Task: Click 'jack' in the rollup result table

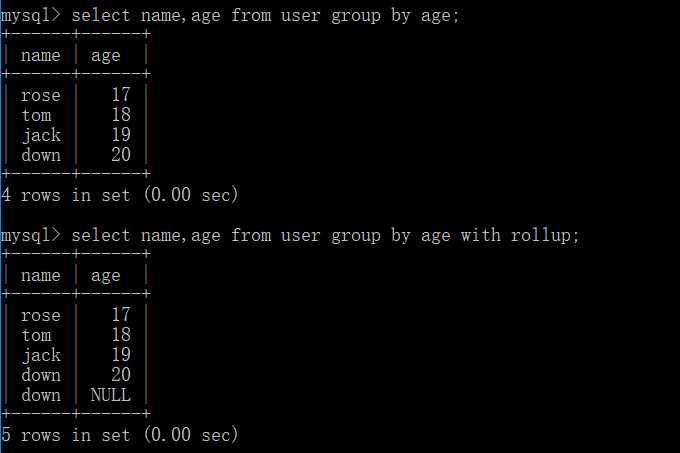Action: (42, 355)
